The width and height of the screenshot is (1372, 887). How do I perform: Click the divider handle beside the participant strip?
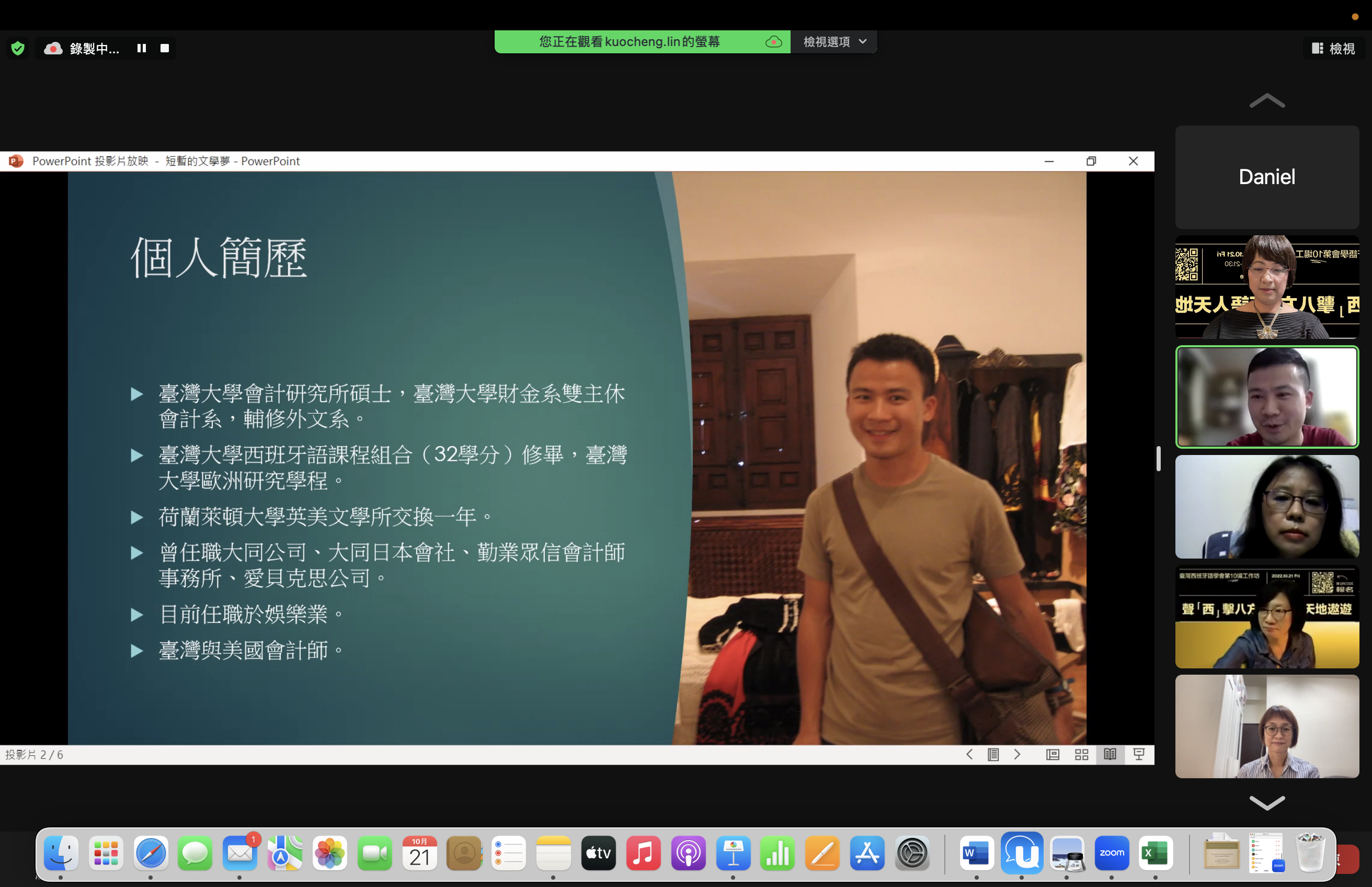click(1158, 459)
